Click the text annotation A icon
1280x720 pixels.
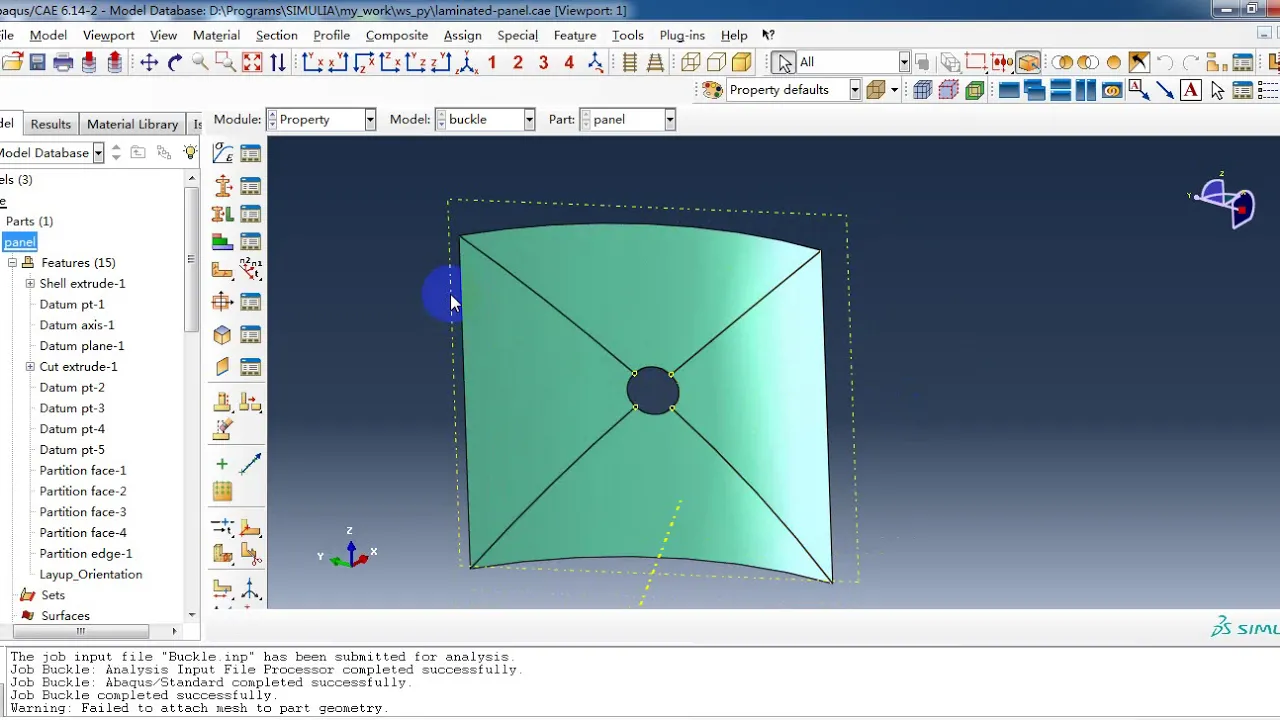(1191, 90)
